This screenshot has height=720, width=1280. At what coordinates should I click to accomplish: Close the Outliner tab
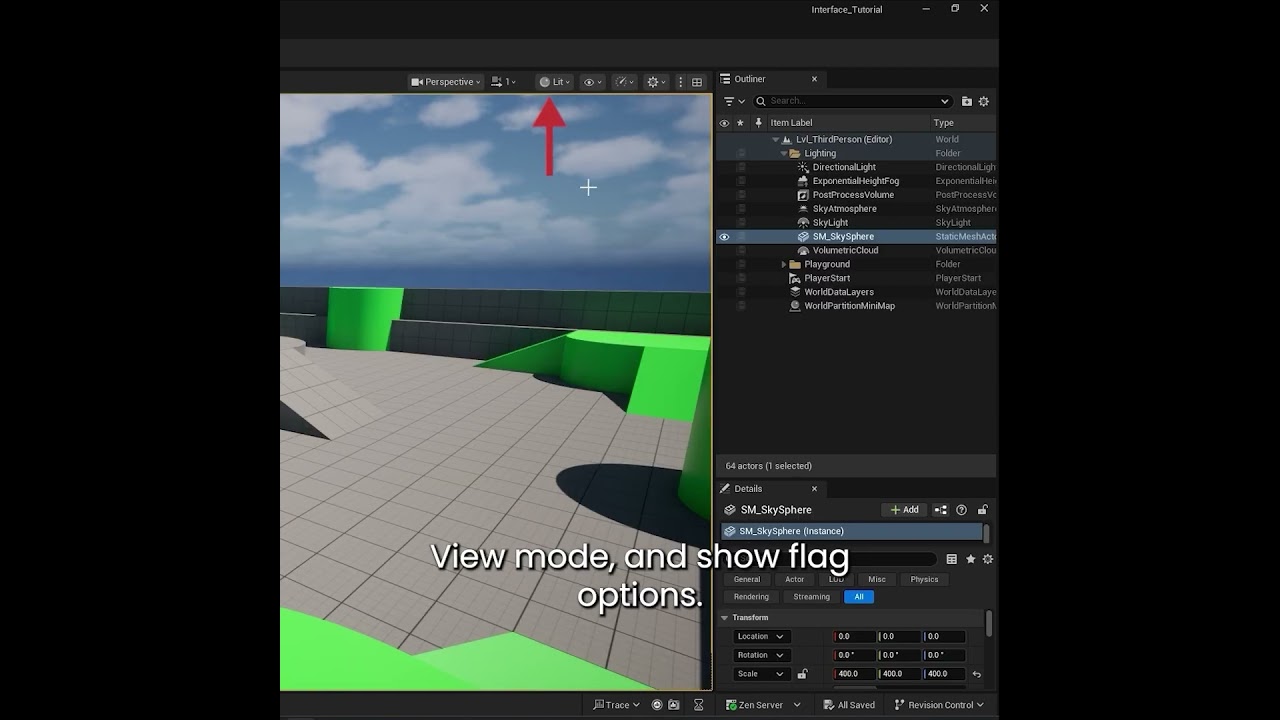[x=814, y=79]
